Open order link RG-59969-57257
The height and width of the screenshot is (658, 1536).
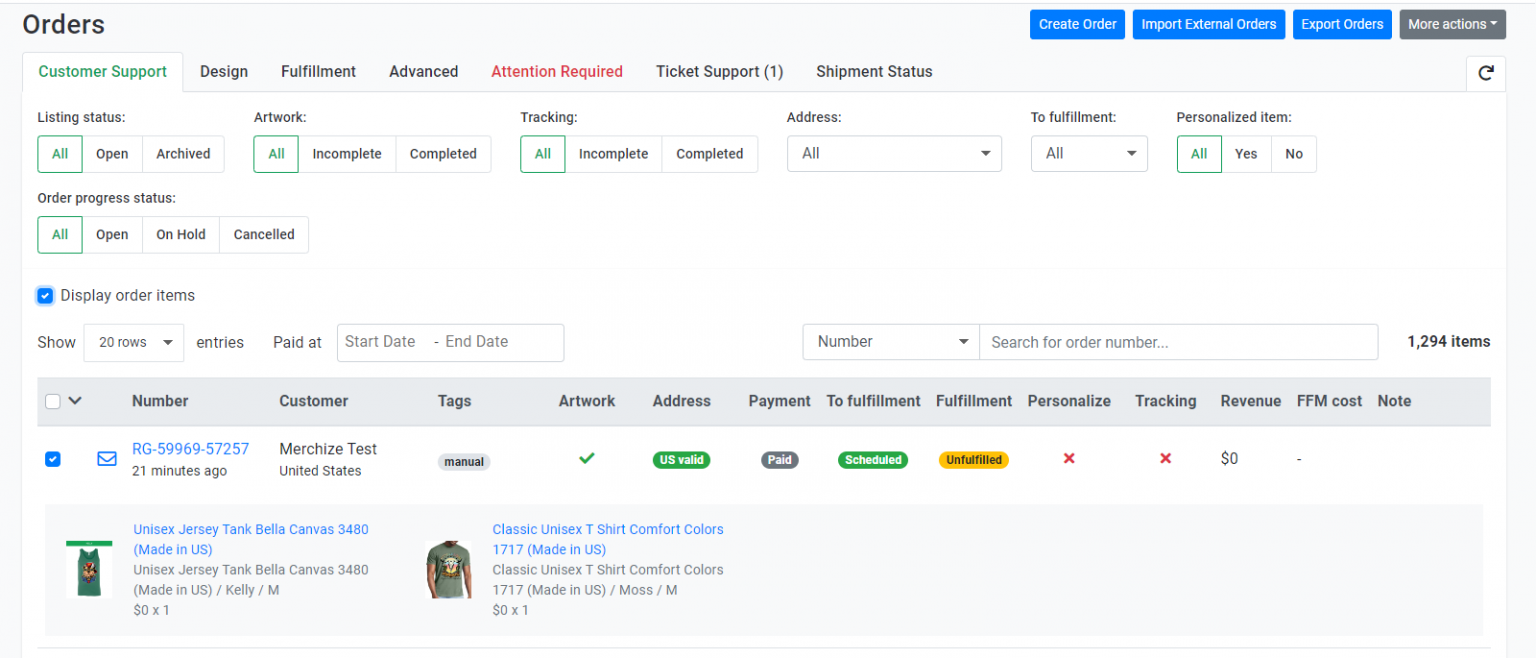190,449
